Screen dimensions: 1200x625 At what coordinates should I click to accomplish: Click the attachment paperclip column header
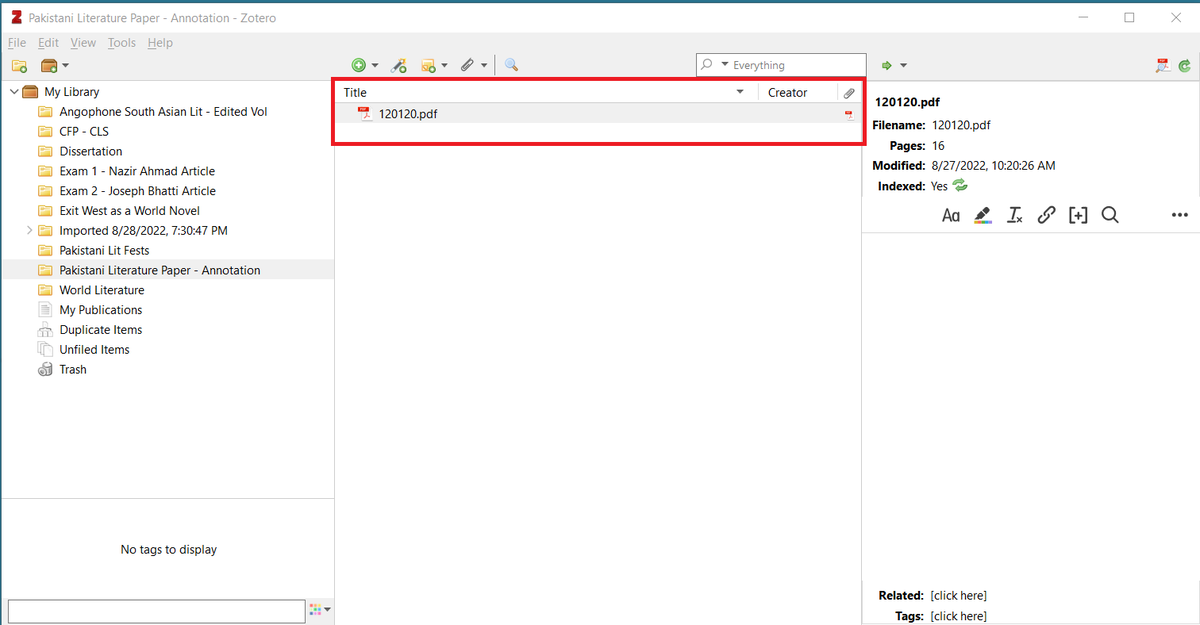[849, 92]
